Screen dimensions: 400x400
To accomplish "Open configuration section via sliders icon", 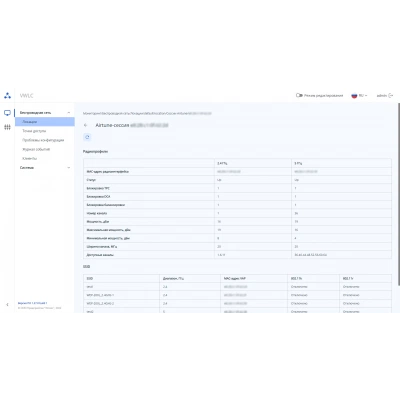I will (x=7, y=127).
